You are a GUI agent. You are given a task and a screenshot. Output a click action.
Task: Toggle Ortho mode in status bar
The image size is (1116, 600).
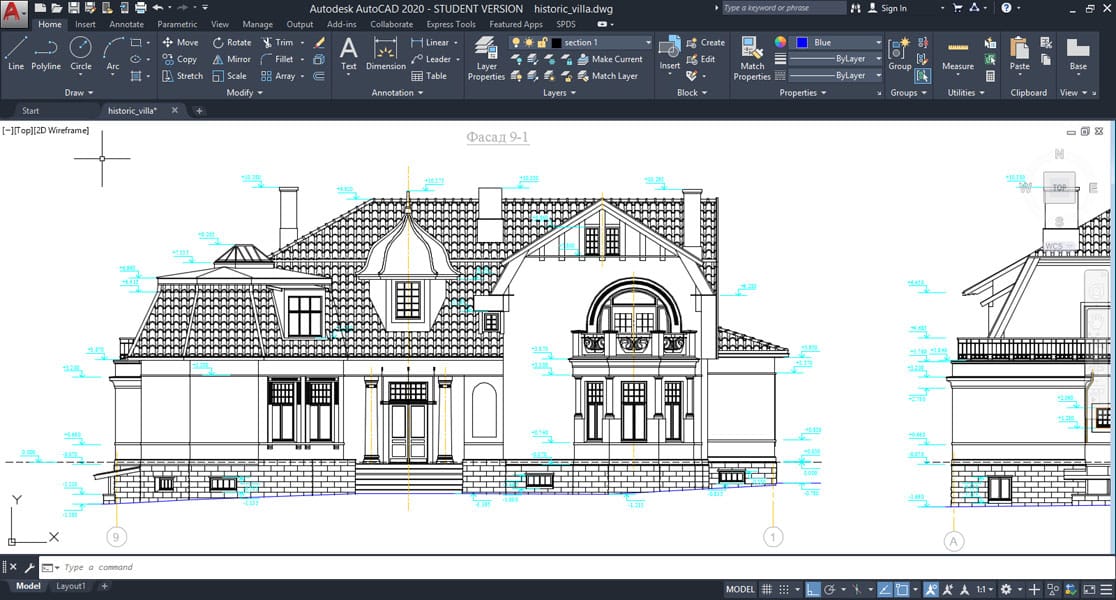point(813,589)
